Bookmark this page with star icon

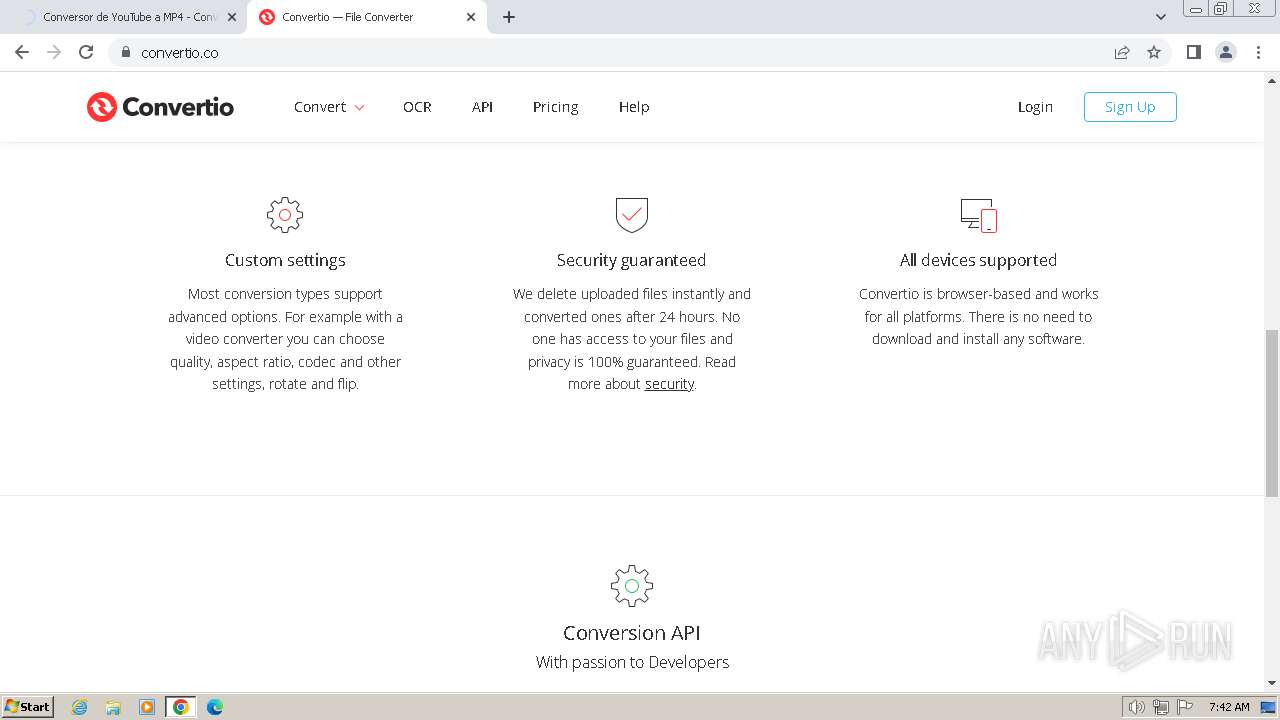1154,52
